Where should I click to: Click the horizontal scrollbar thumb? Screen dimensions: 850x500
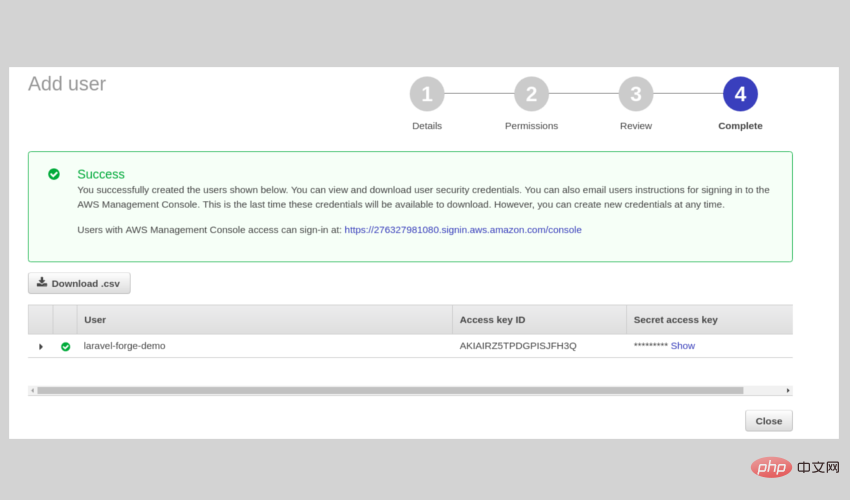[x=390, y=390]
